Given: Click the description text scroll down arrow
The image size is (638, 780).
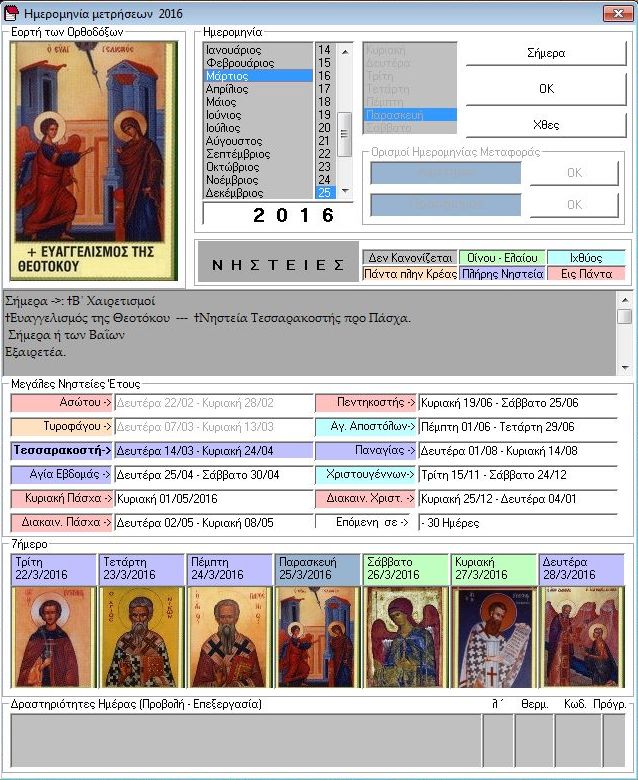Looking at the screenshot, I should [625, 368].
